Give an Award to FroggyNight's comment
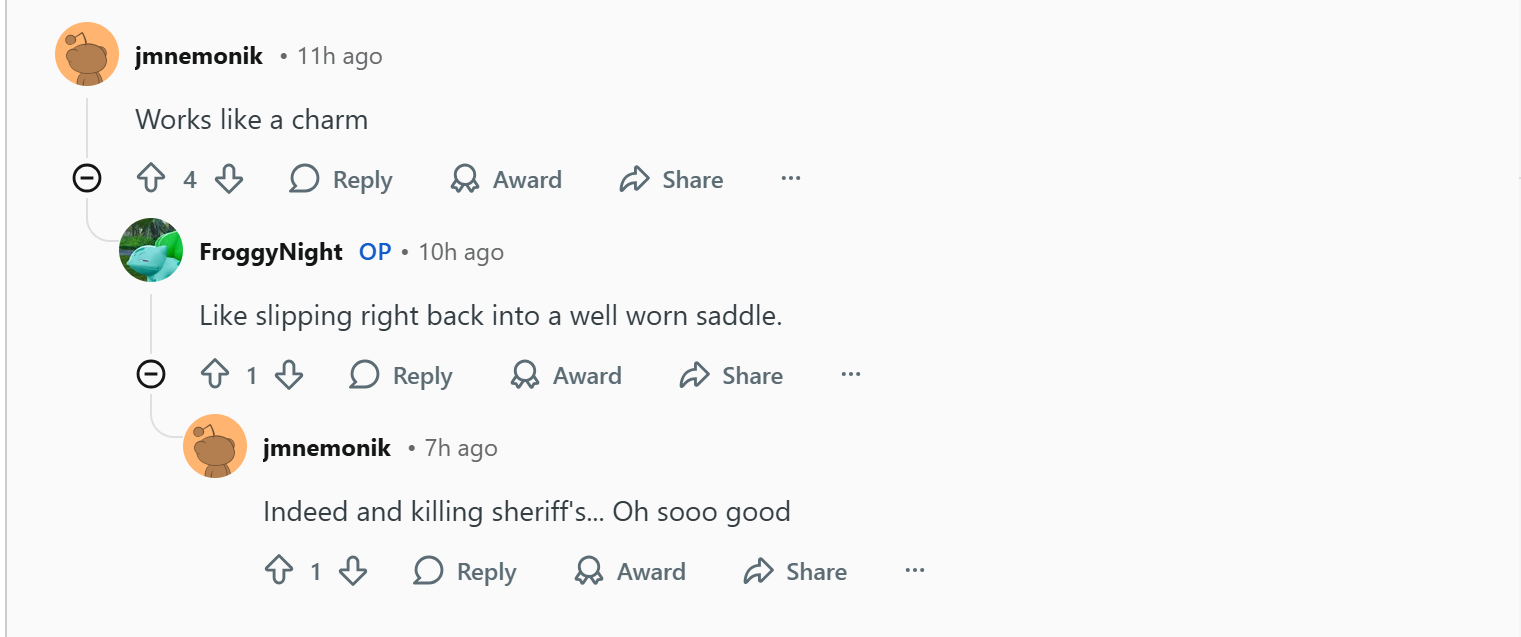The image size is (1521, 637). click(566, 376)
